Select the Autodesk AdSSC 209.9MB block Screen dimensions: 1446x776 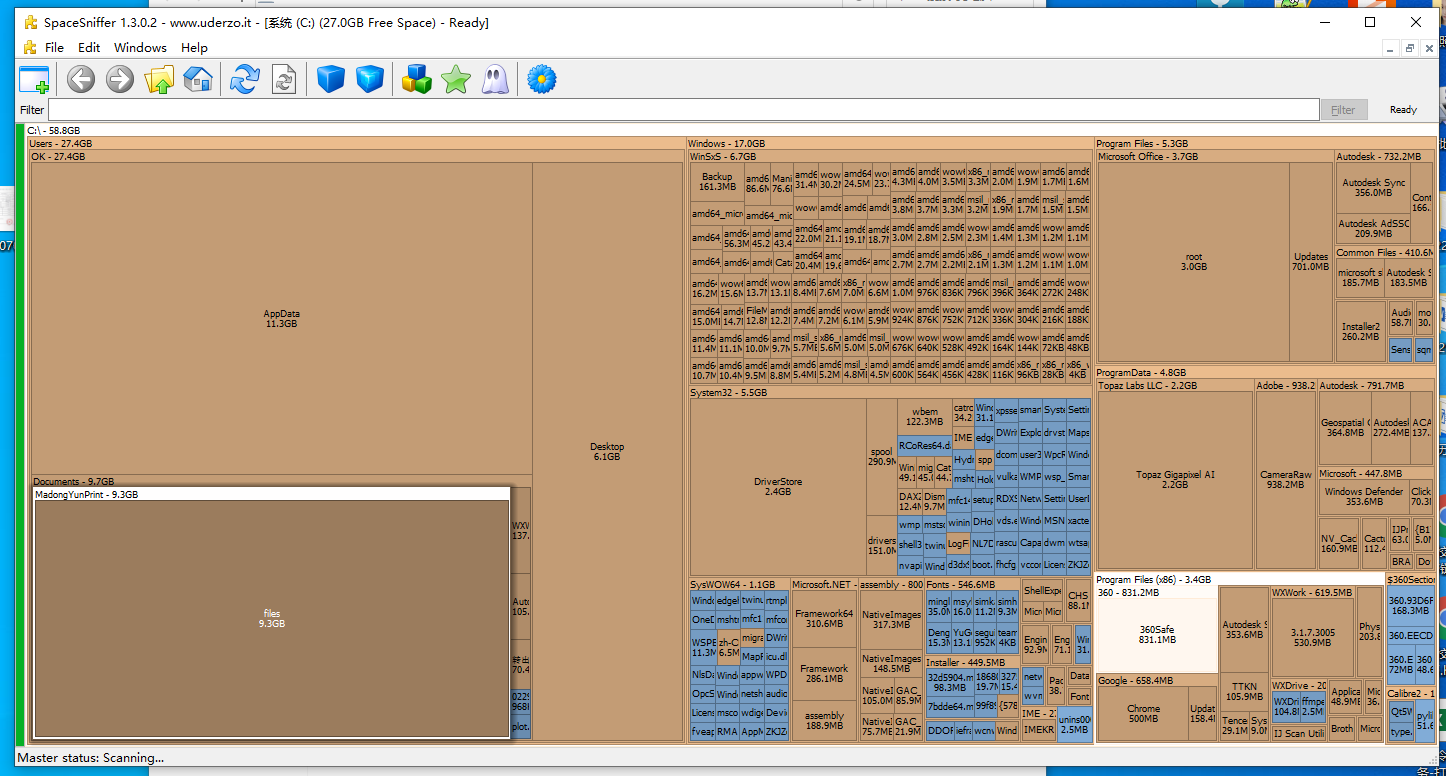click(x=1373, y=229)
